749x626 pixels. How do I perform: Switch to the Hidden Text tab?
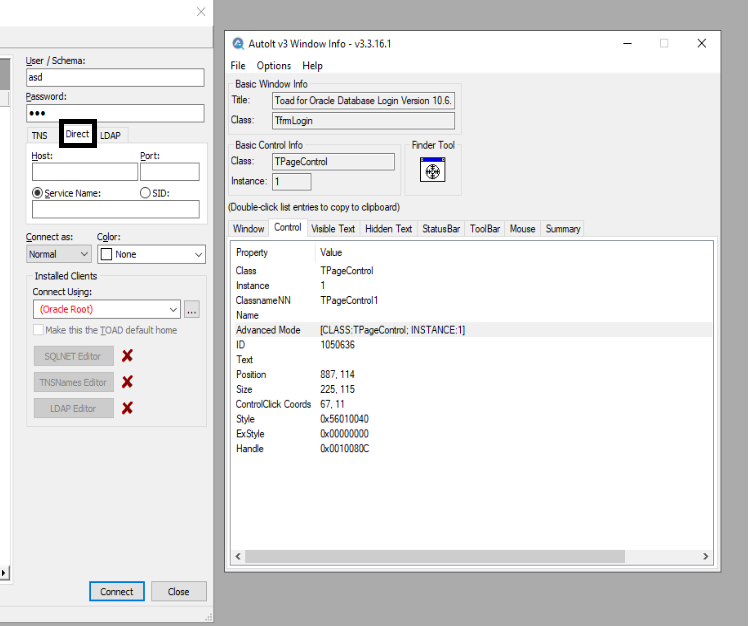pos(388,229)
